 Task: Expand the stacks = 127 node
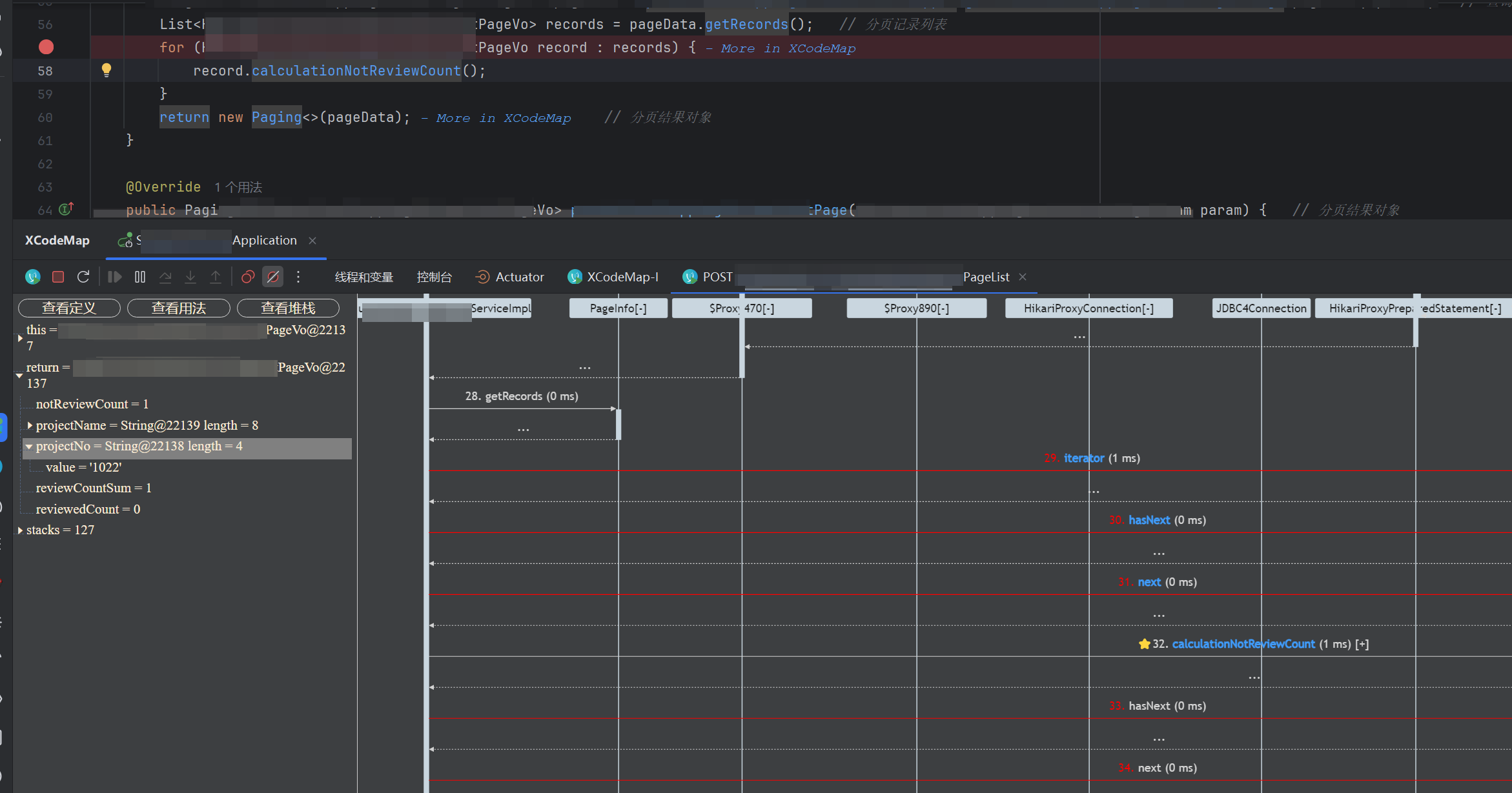(x=20, y=530)
